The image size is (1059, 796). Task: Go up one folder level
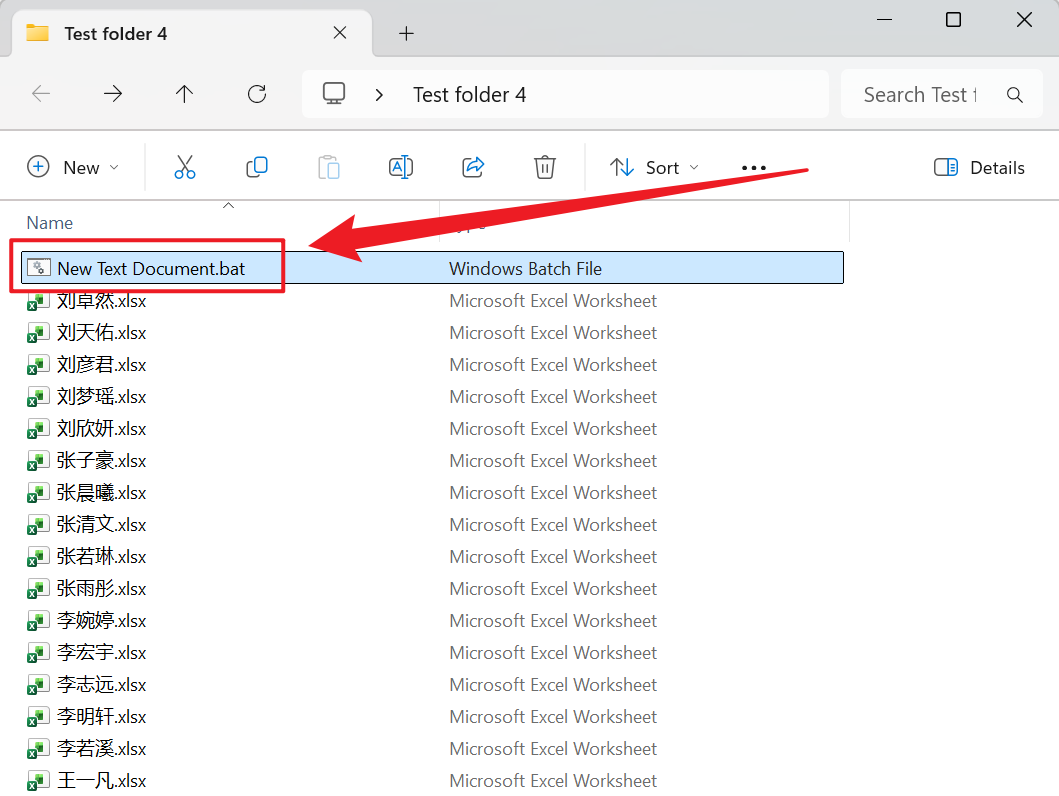tap(184, 94)
